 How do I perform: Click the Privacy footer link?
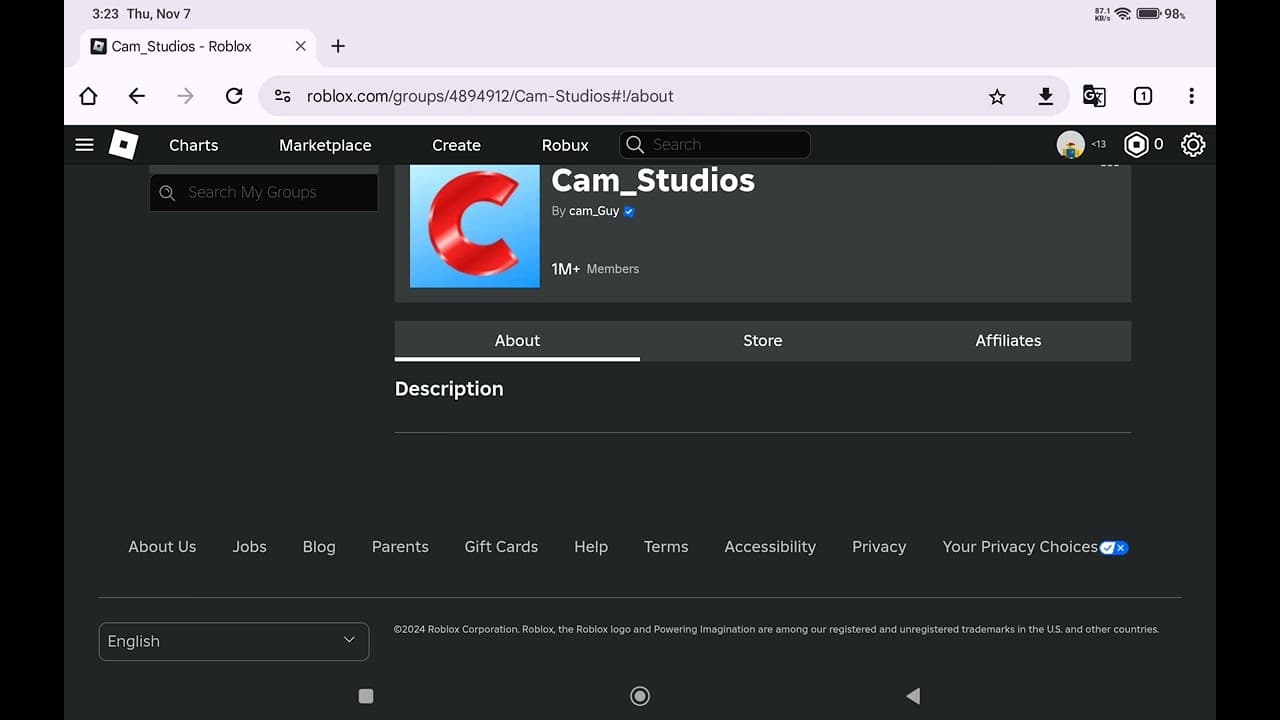pyautogui.click(x=879, y=547)
